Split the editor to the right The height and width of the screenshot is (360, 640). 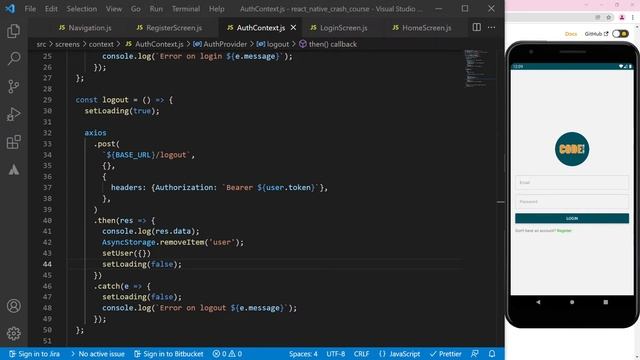tap(476, 27)
